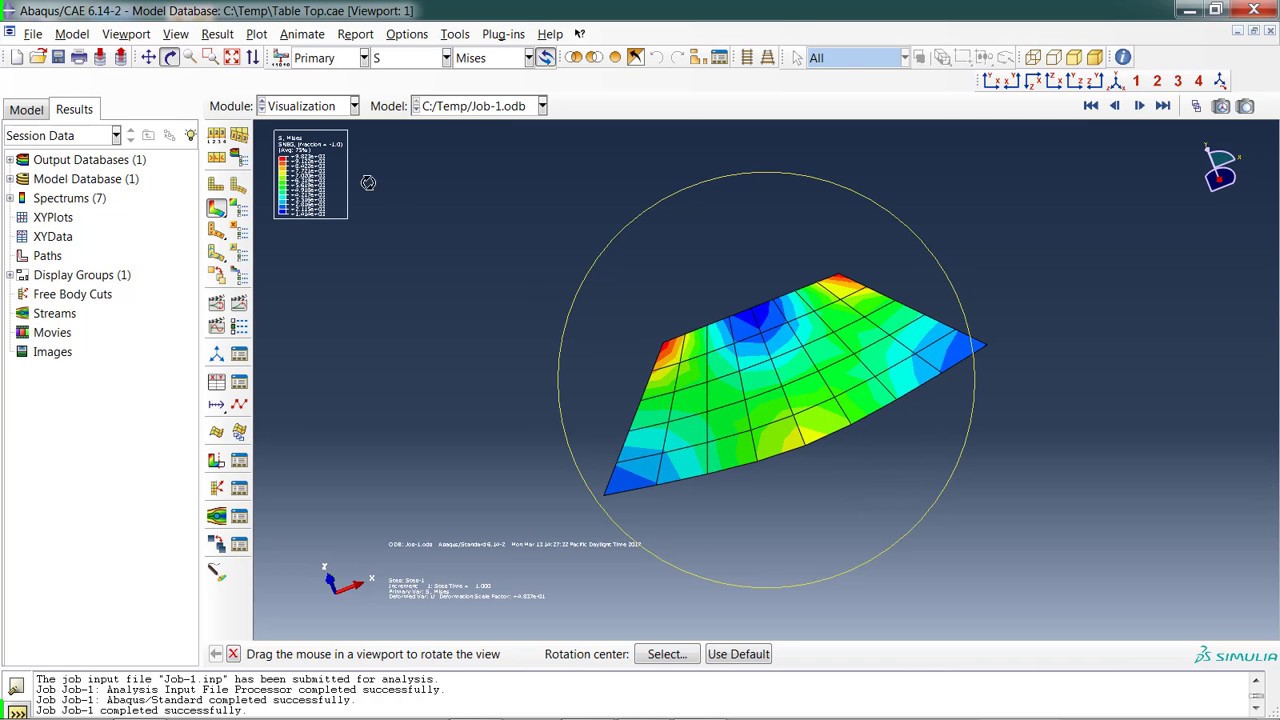This screenshot has width=1280, height=720.
Task: Click the Query information icon
Action: pyautogui.click(x=1123, y=58)
